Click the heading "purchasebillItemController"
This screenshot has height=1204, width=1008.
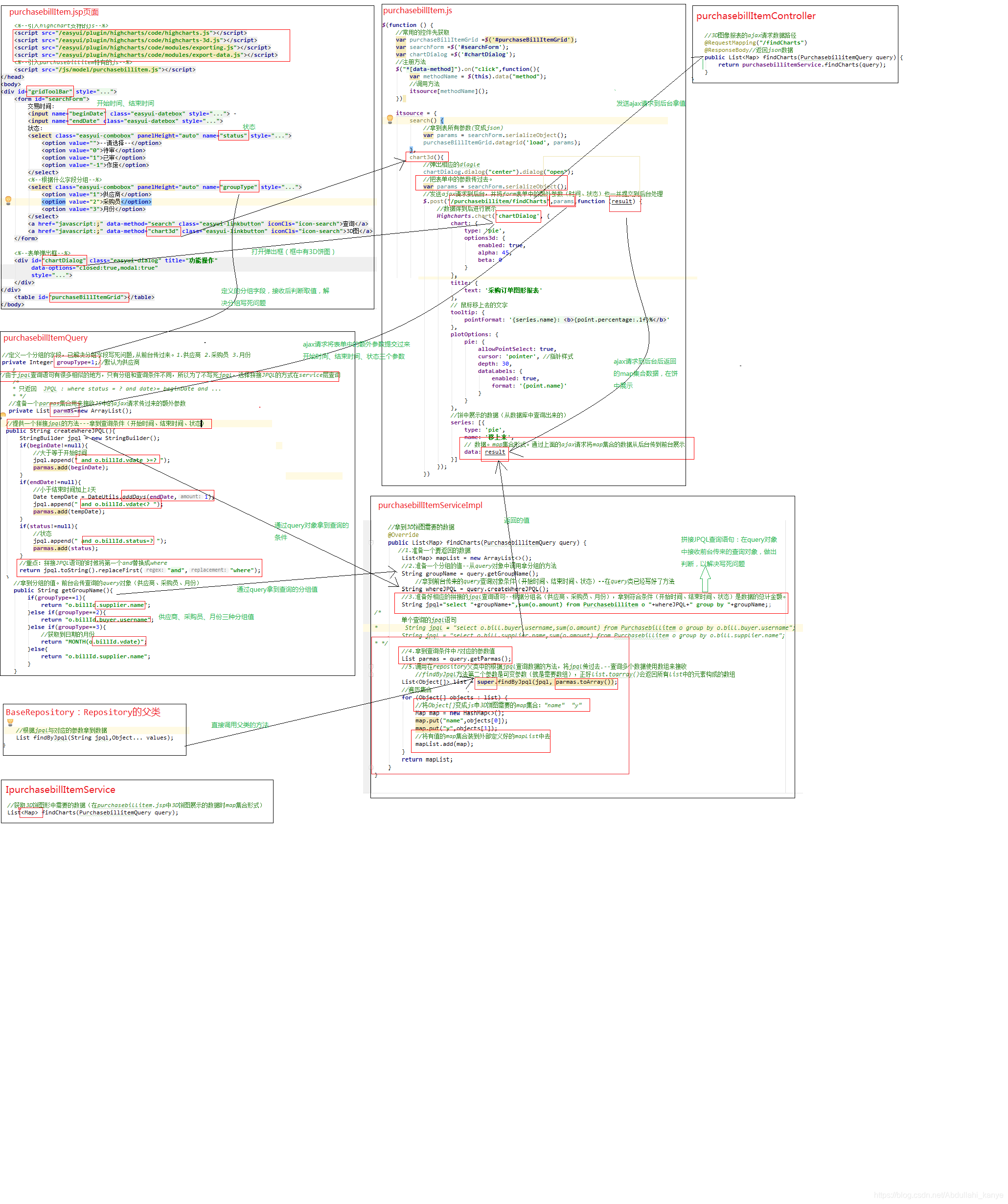(x=756, y=16)
